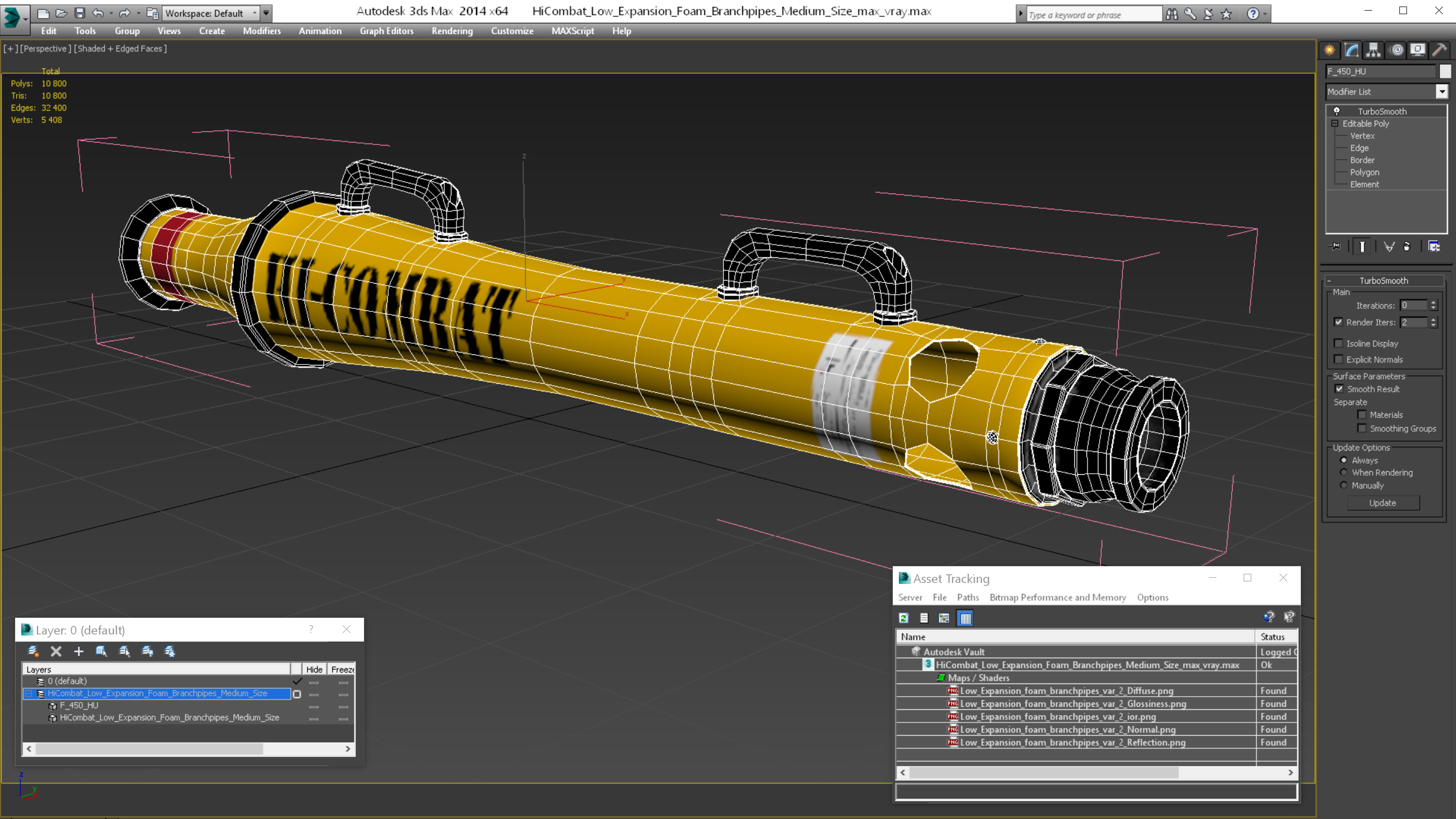
Task: Open the Undo history dropdown arrow
Action: pyautogui.click(x=111, y=13)
